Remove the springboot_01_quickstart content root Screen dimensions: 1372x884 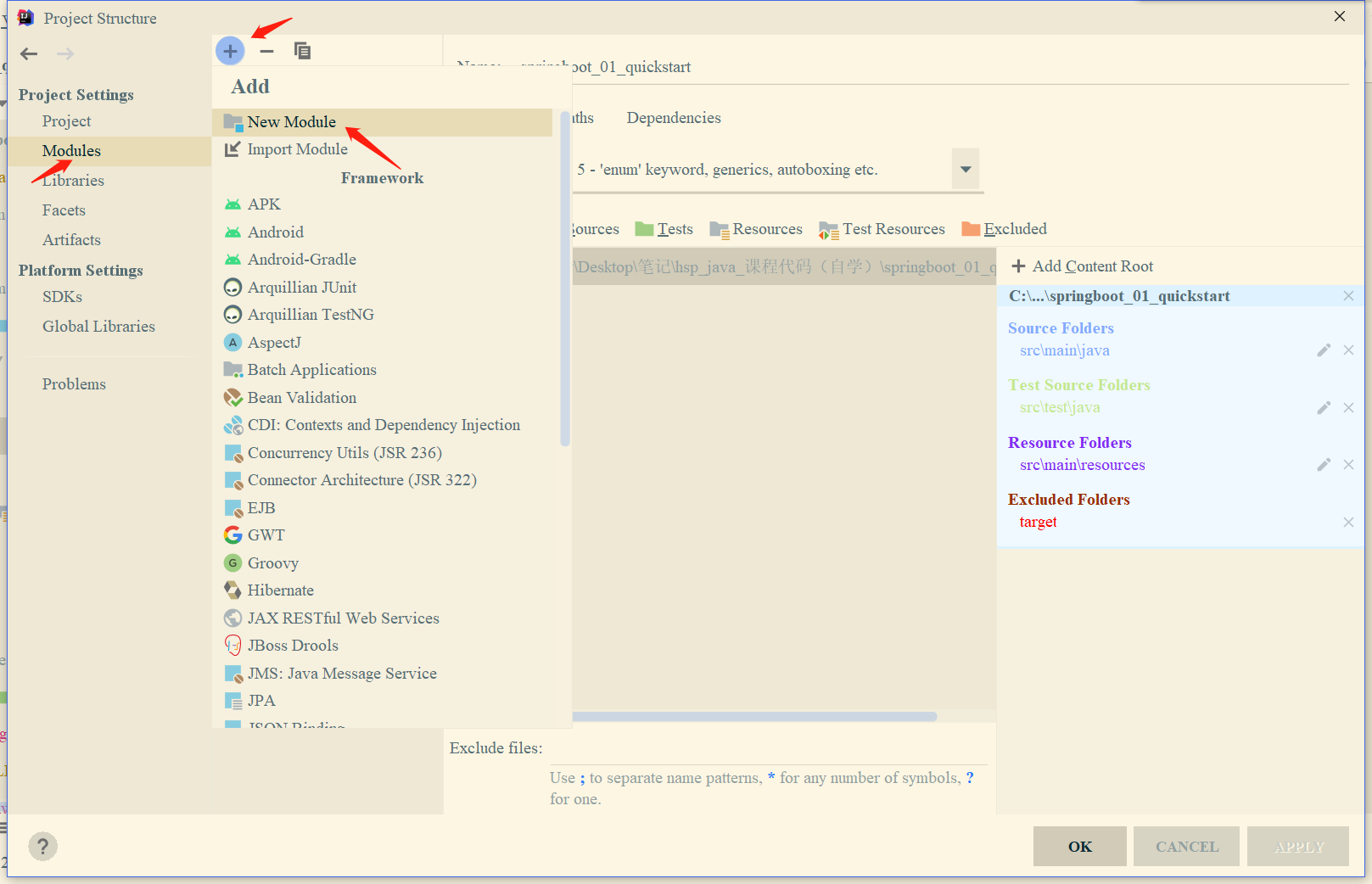click(1348, 296)
